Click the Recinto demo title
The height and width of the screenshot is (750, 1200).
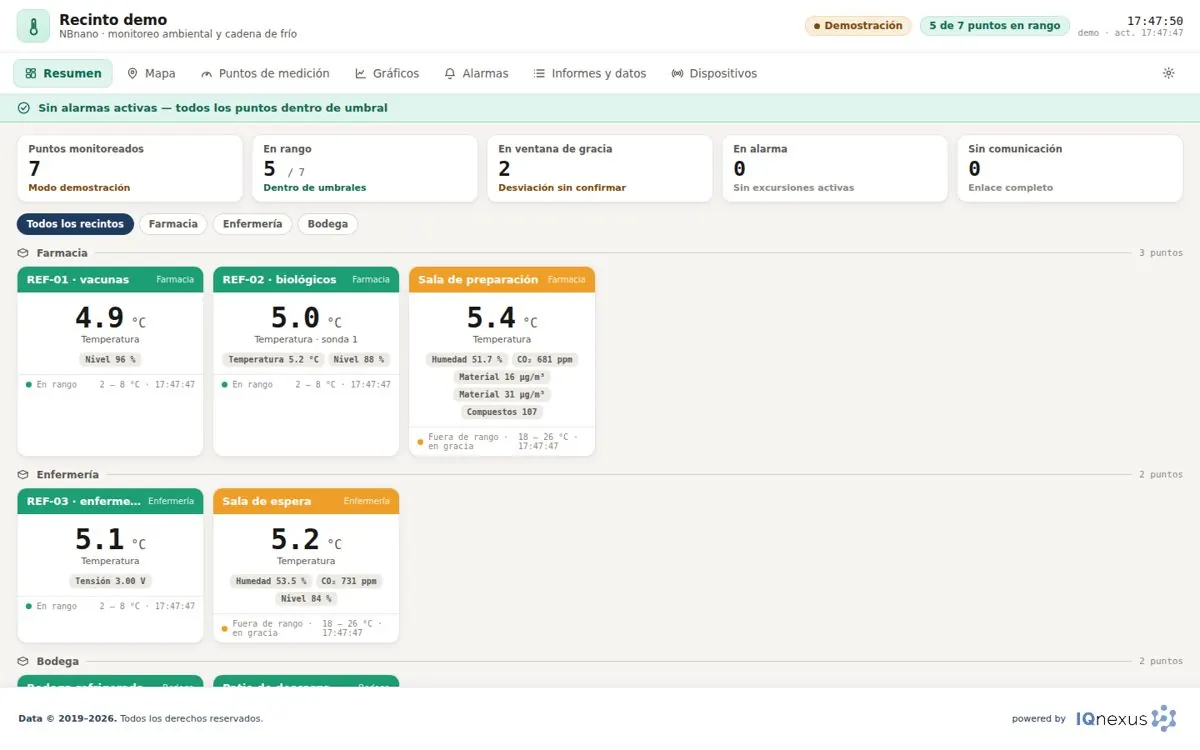click(x=113, y=19)
